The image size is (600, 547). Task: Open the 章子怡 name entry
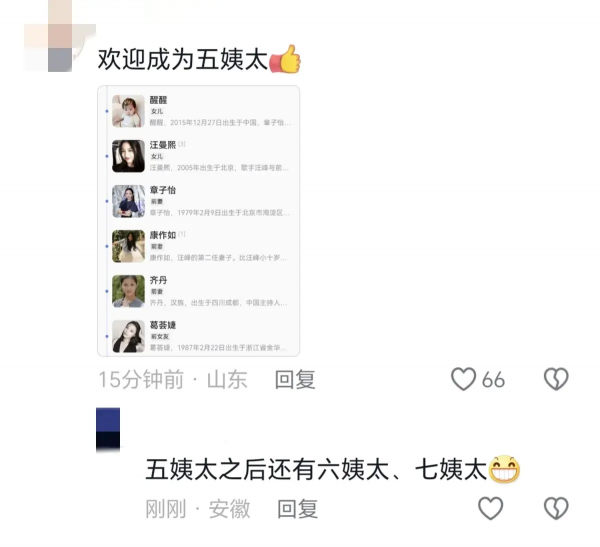point(163,190)
